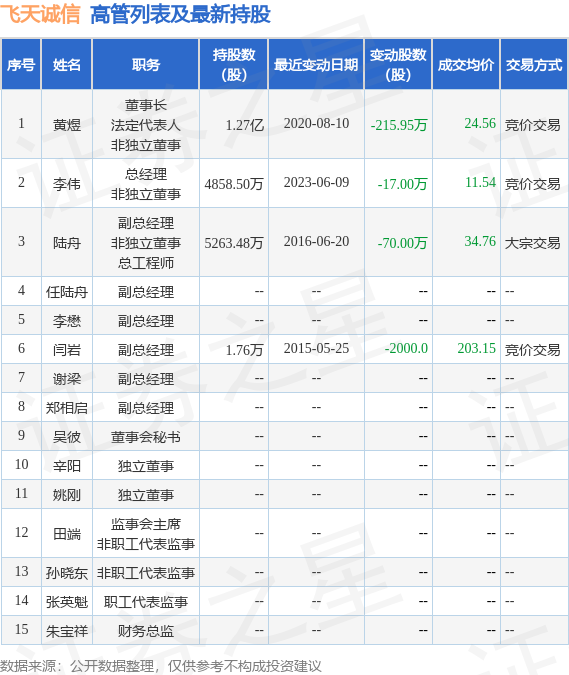
Task: Click the average price 24.56
Action: pos(480,124)
